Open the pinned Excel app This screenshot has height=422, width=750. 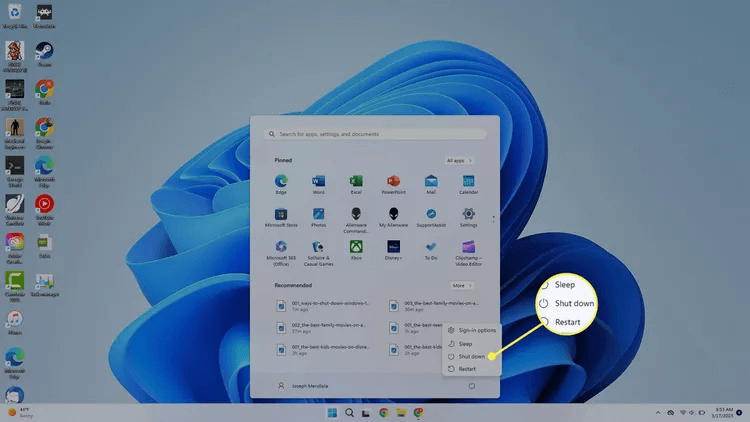(x=356, y=184)
